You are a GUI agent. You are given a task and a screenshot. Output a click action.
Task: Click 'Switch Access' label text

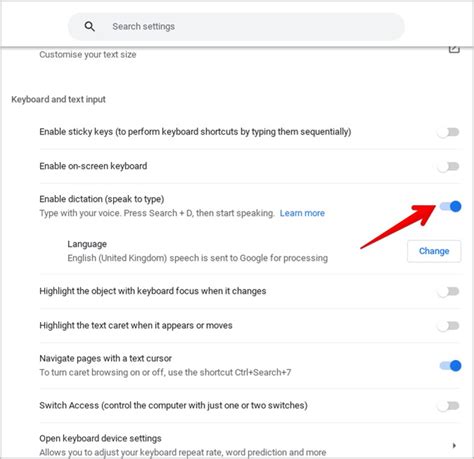[173, 405]
